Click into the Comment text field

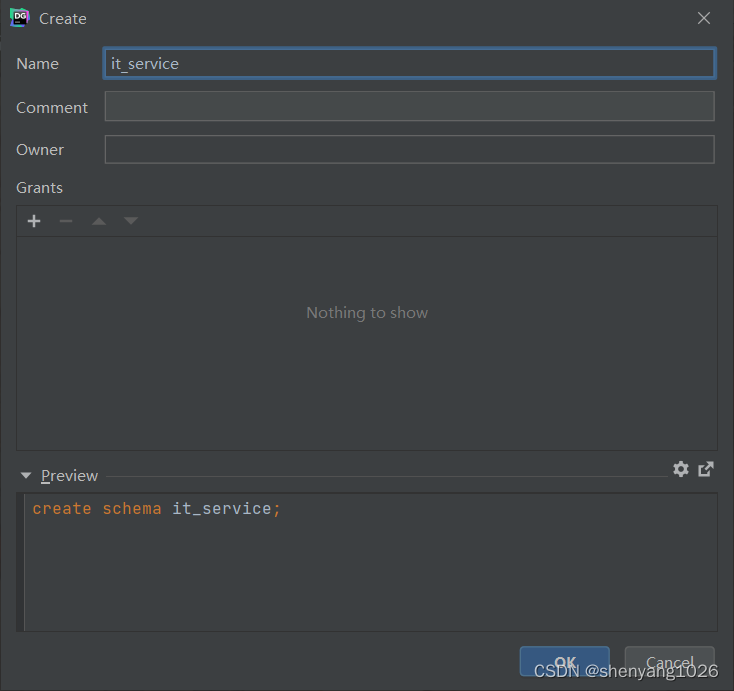pos(409,107)
